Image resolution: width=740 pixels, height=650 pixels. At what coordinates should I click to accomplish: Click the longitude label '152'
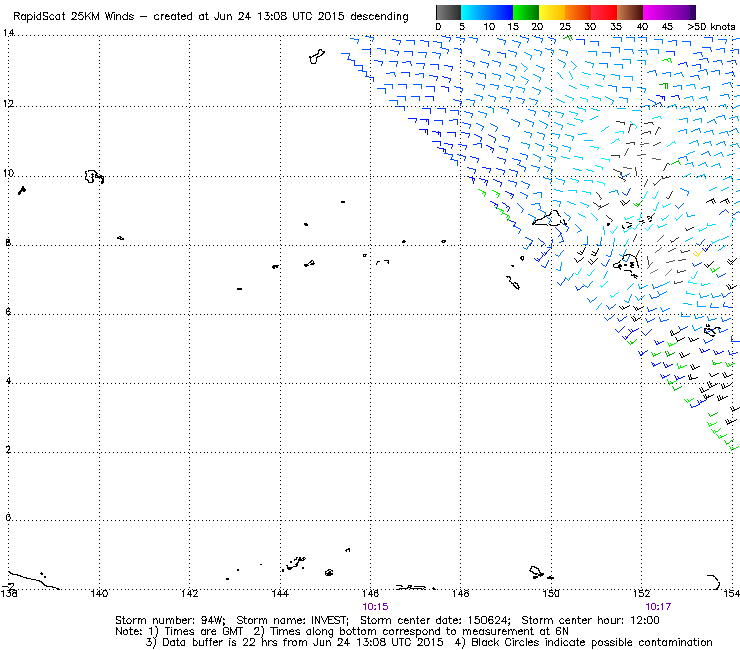[641, 593]
